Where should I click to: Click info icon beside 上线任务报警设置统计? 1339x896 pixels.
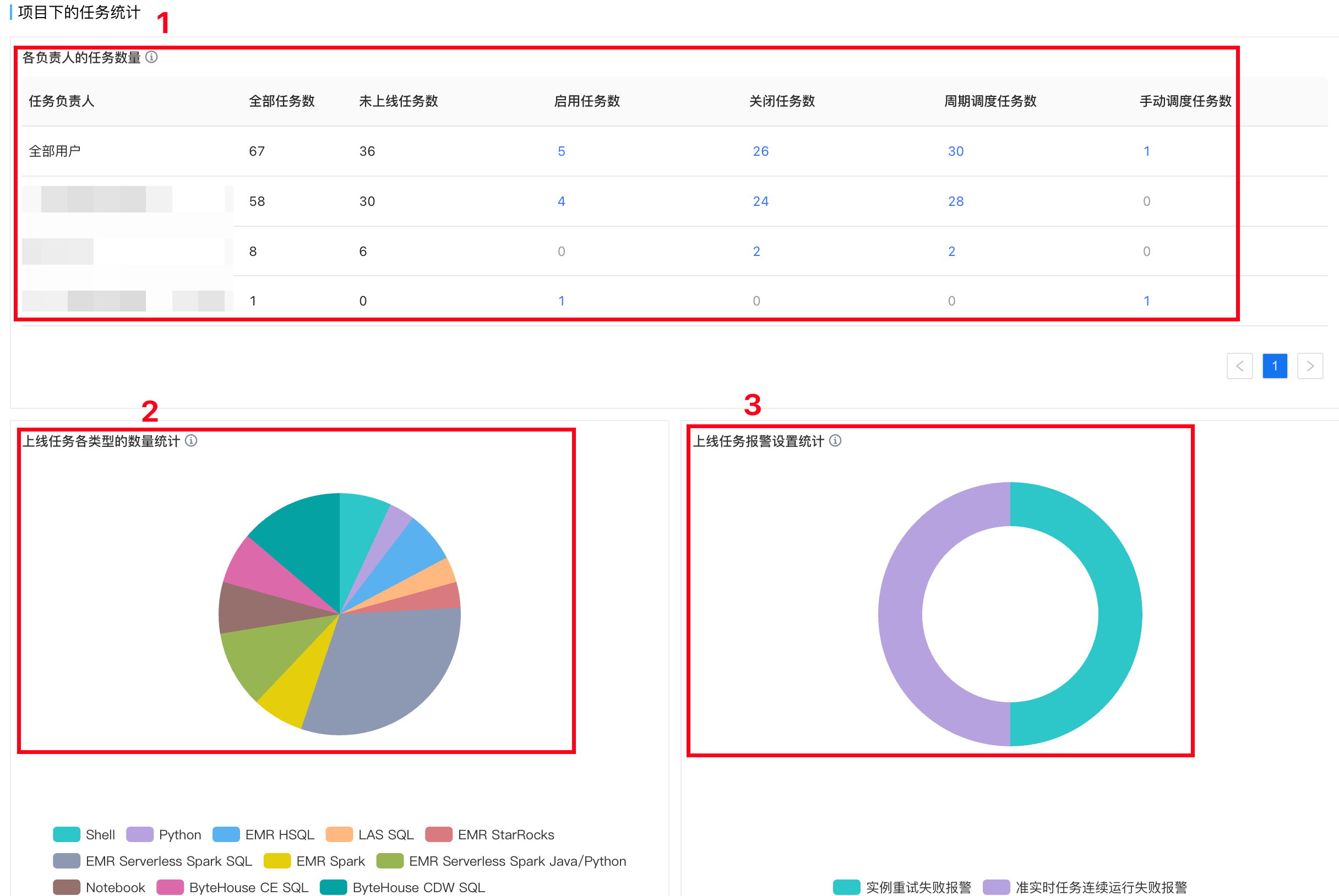point(835,441)
